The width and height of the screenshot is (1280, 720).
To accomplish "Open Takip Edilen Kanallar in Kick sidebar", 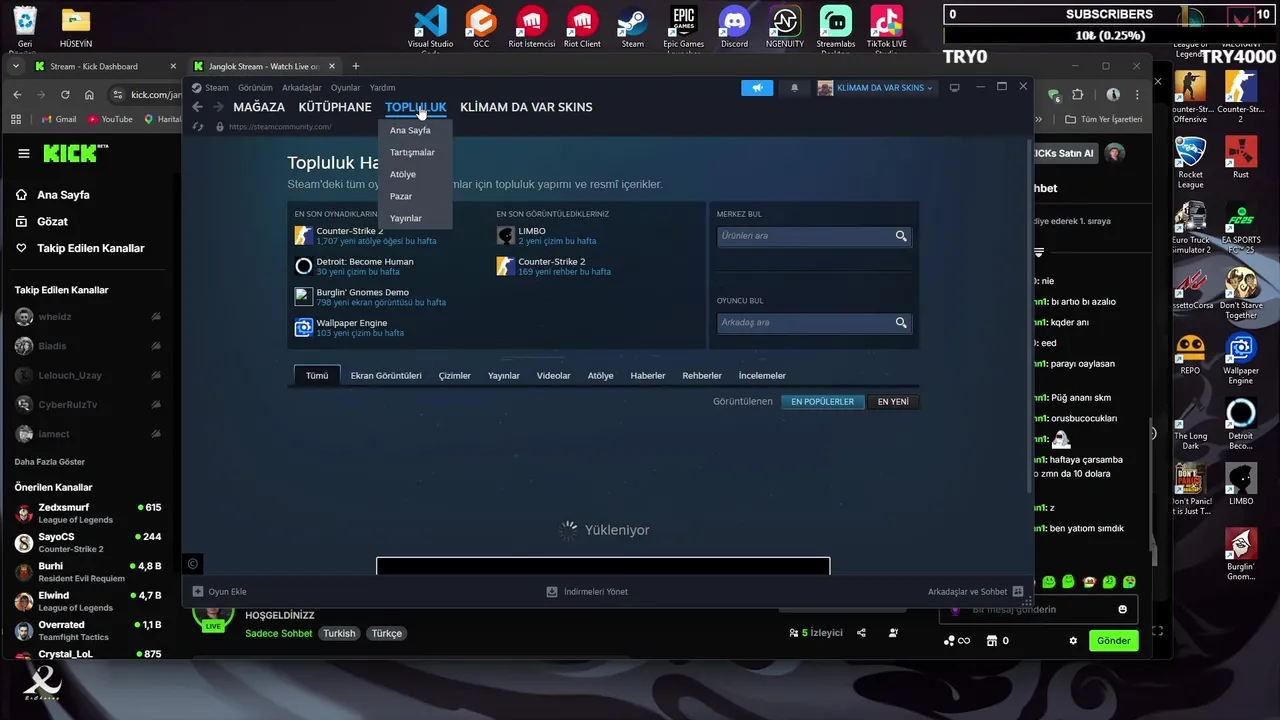I will (91, 248).
